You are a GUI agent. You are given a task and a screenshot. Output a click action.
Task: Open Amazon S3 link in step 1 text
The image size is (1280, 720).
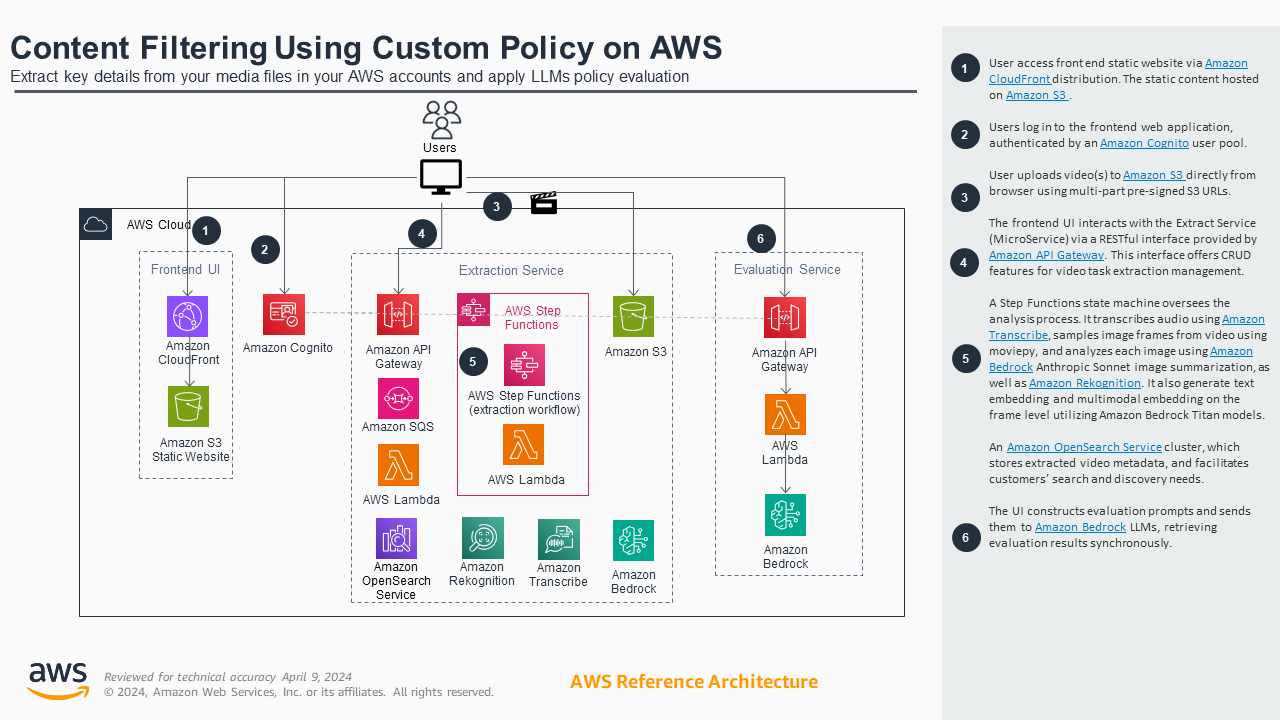point(1038,95)
